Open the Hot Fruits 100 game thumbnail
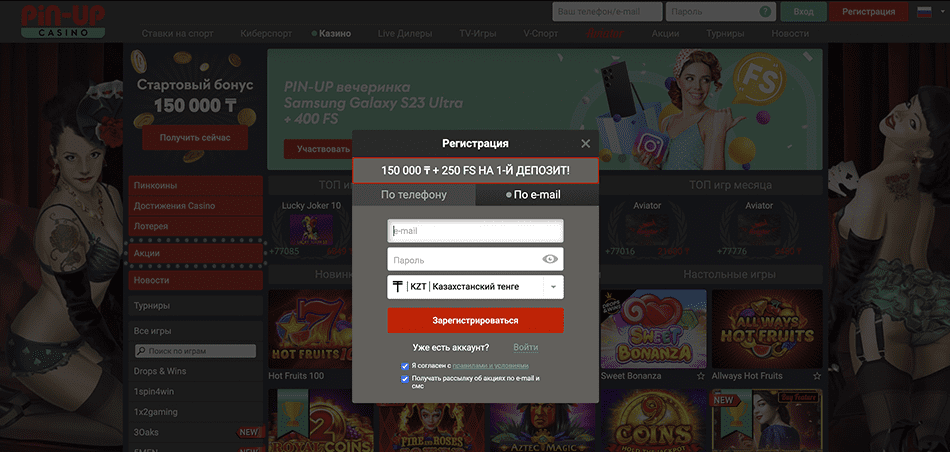 (x=310, y=329)
